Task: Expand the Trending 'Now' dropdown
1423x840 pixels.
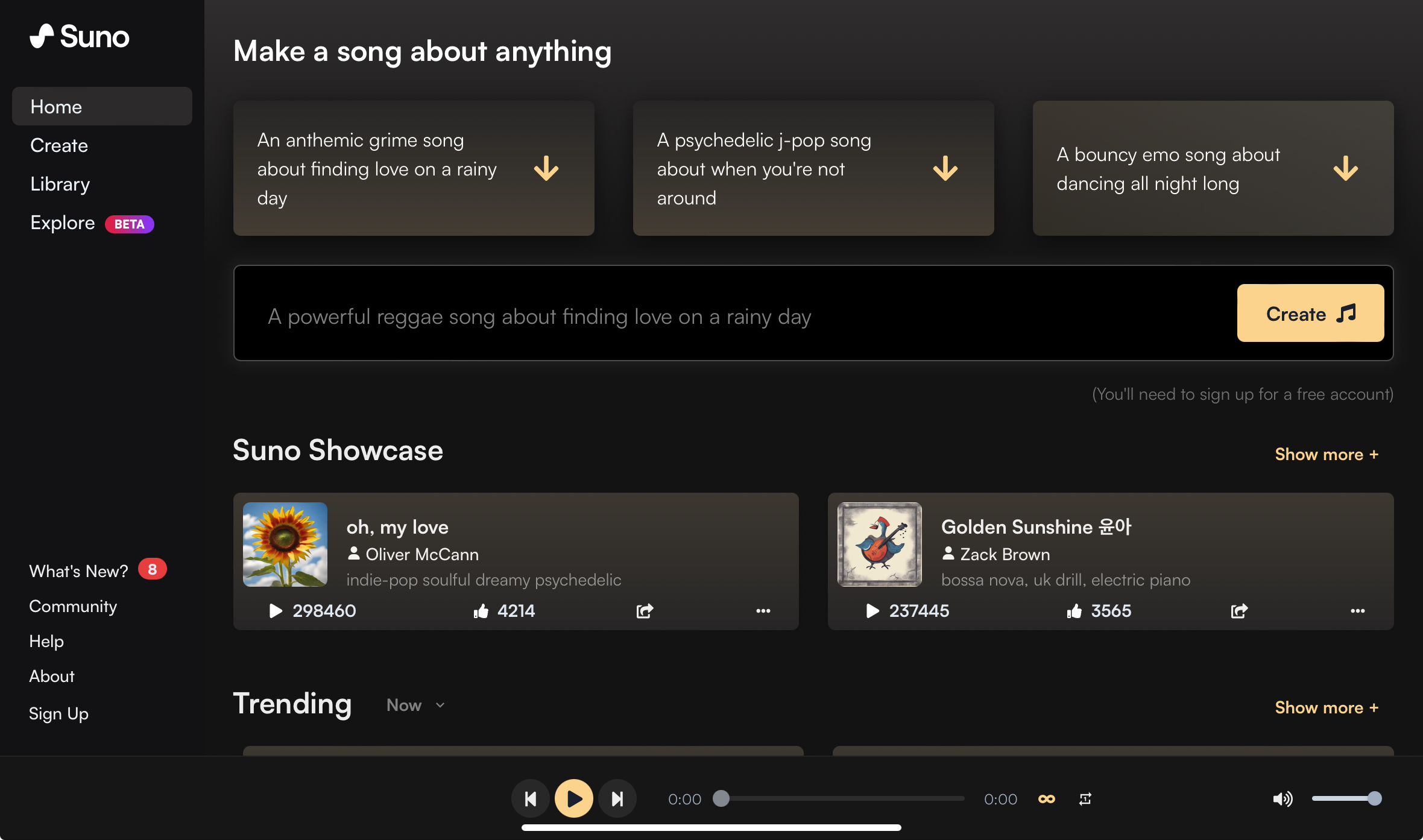Action: [x=416, y=705]
